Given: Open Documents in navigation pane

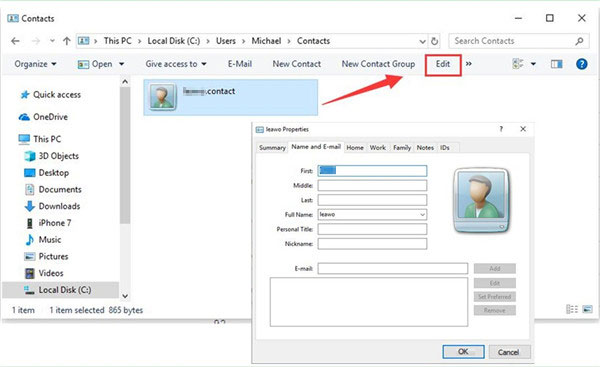Looking at the screenshot, I should click(x=52, y=189).
